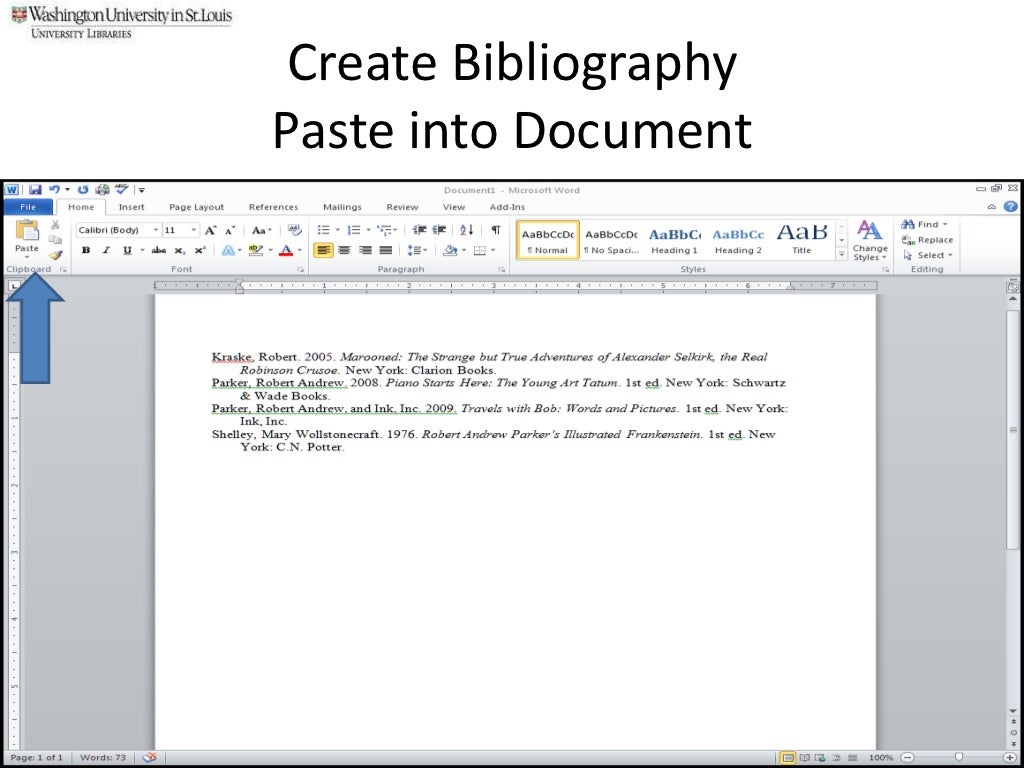This screenshot has width=1024, height=768.
Task: Open the font size dropdown
Action: (194, 230)
